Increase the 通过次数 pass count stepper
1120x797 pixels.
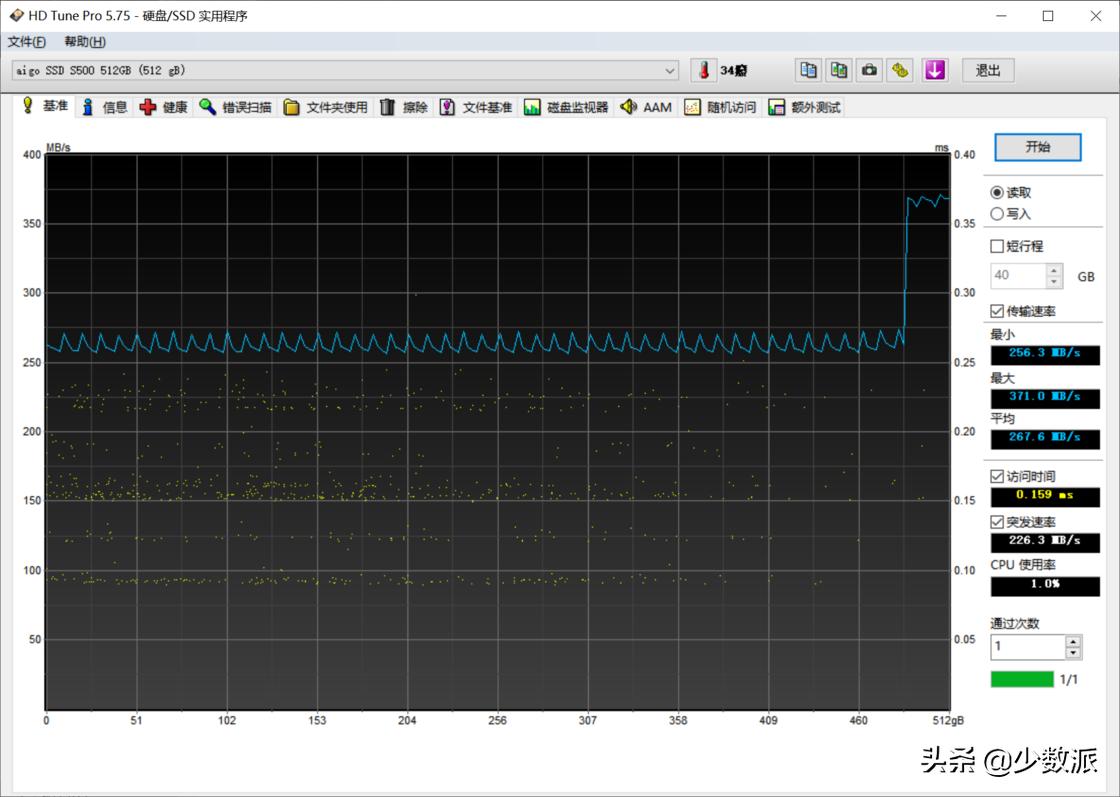(1073, 641)
